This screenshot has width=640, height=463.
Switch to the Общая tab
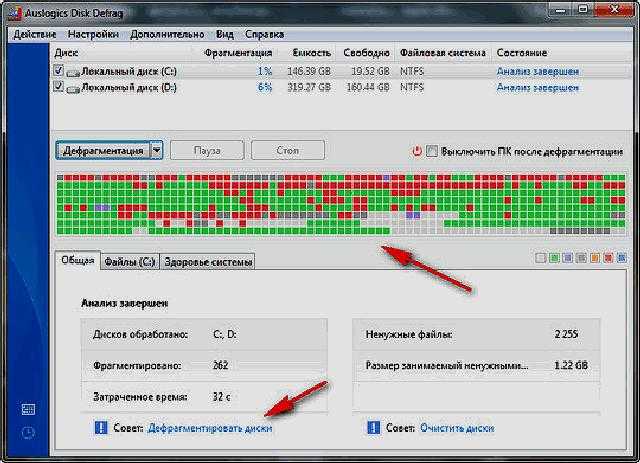78,260
